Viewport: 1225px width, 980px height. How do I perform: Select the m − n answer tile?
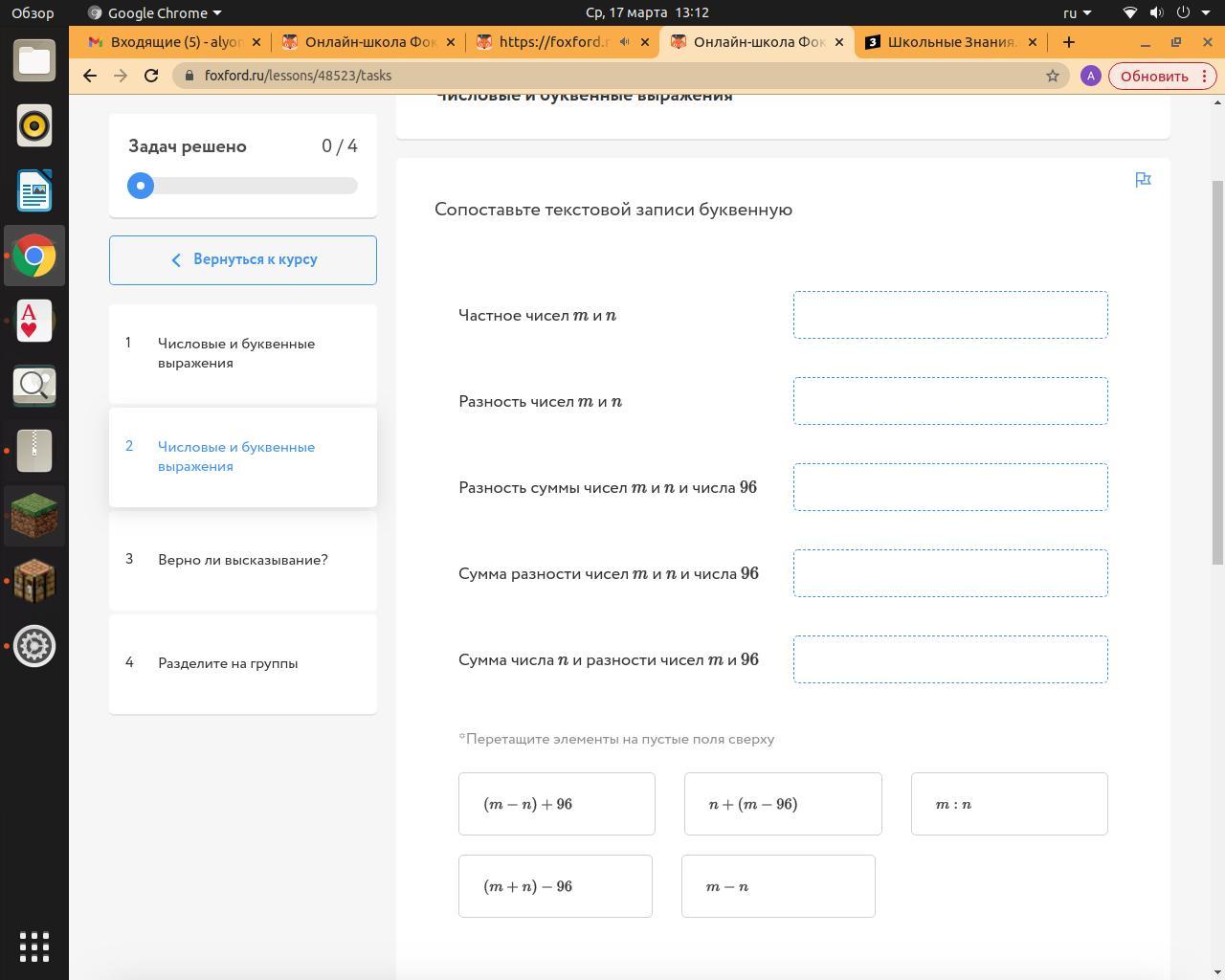[778, 886]
